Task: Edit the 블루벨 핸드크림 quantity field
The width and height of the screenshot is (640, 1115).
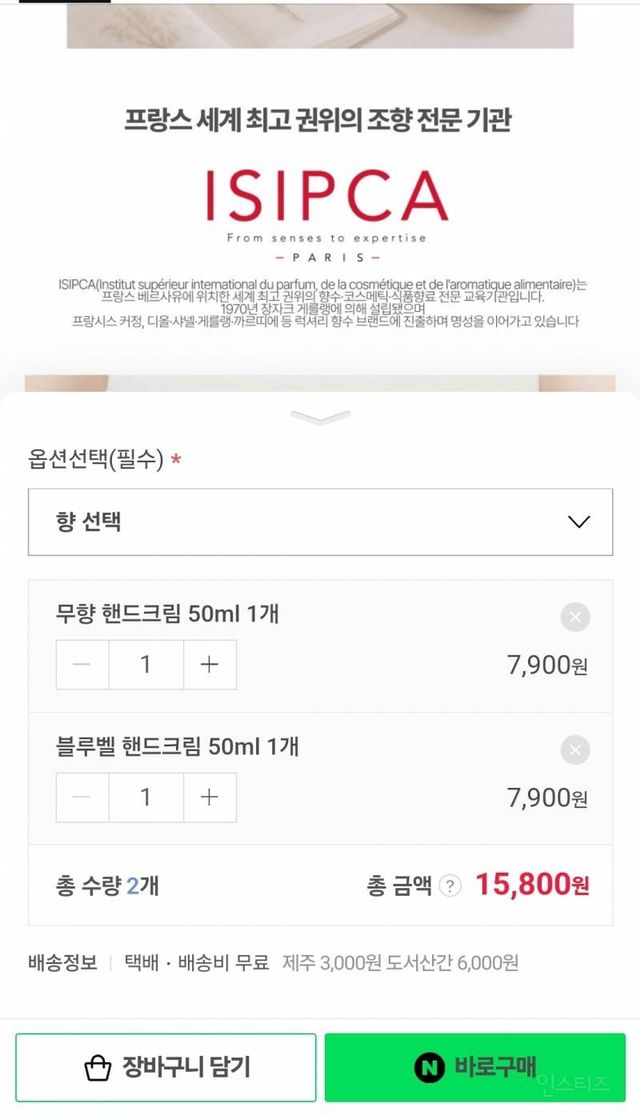Action: [146, 797]
